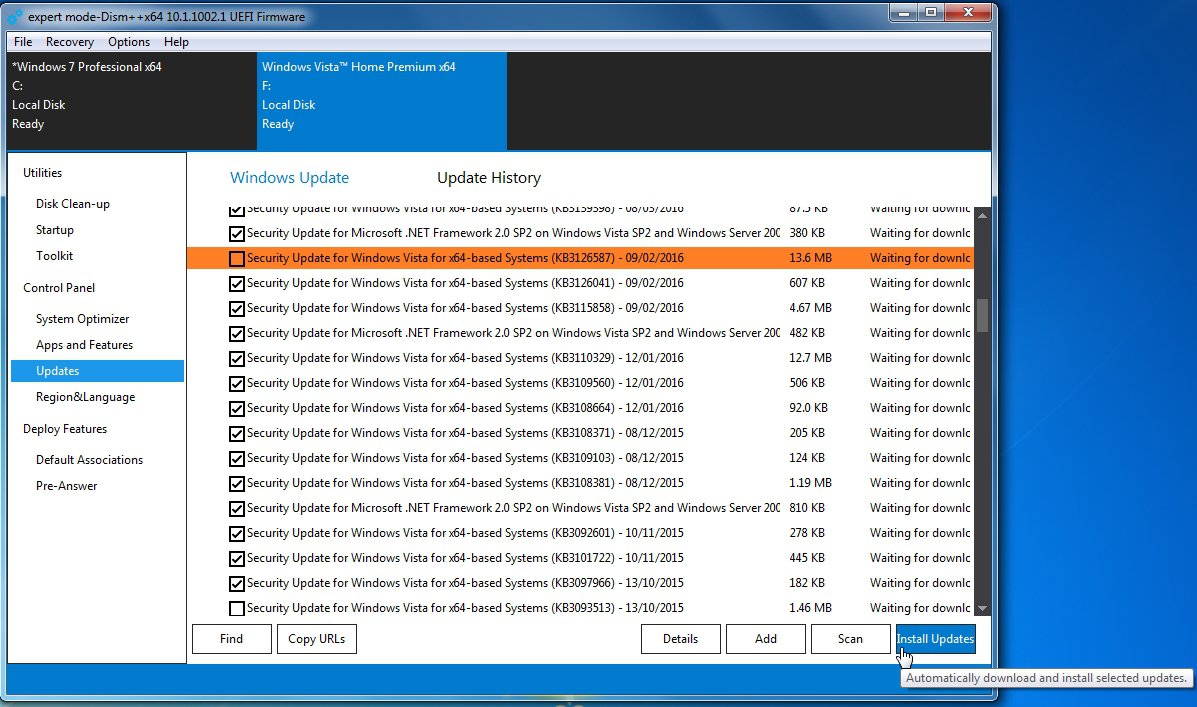The image size is (1197, 707).
Task: Click the size value "13.6 MB"
Action: [x=810, y=258]
